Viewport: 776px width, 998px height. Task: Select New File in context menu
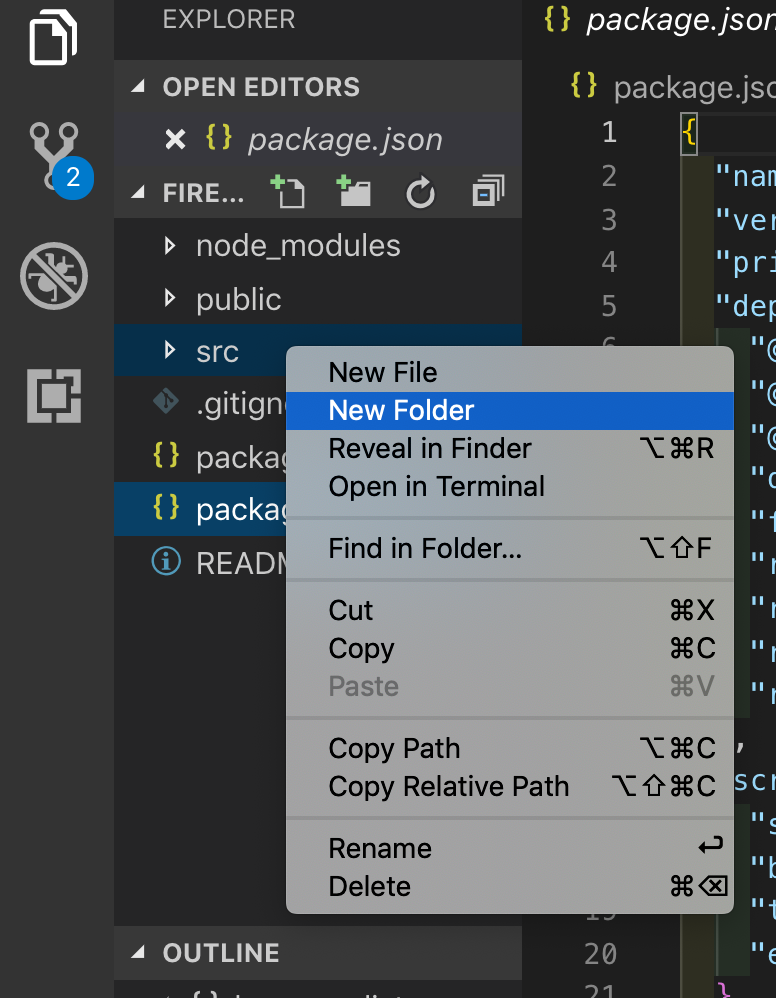(x=383, y=372)
